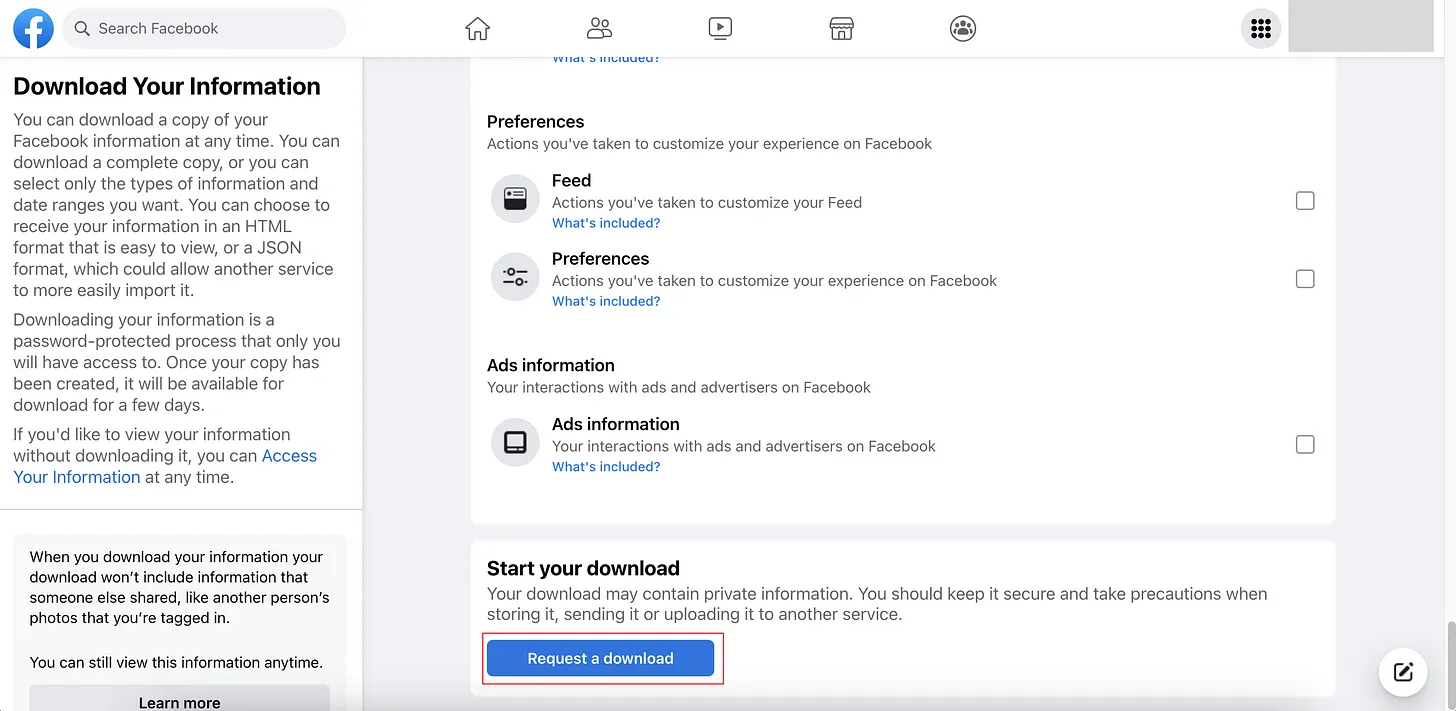Open the Friends icon in top bar
The height and width of the screenshot is (711, 1456).
(600, 28)
